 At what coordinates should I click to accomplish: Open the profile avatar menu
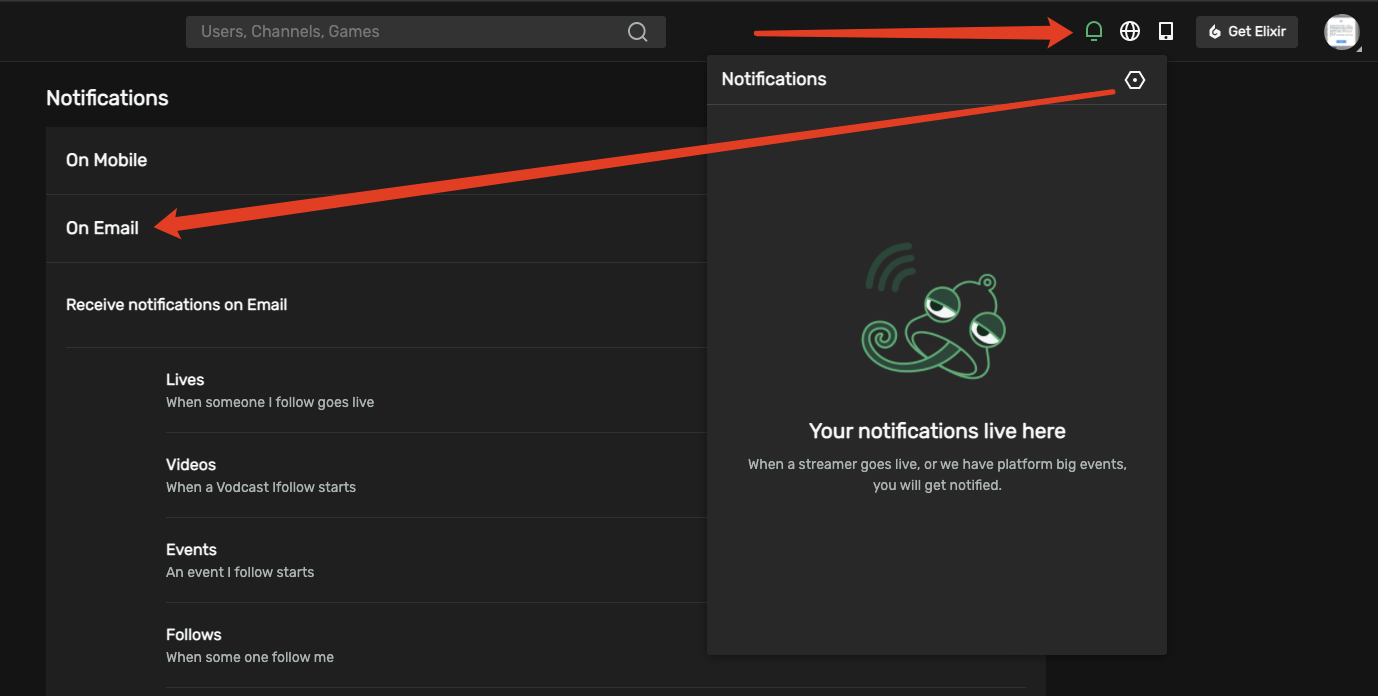click(1341, 31)
